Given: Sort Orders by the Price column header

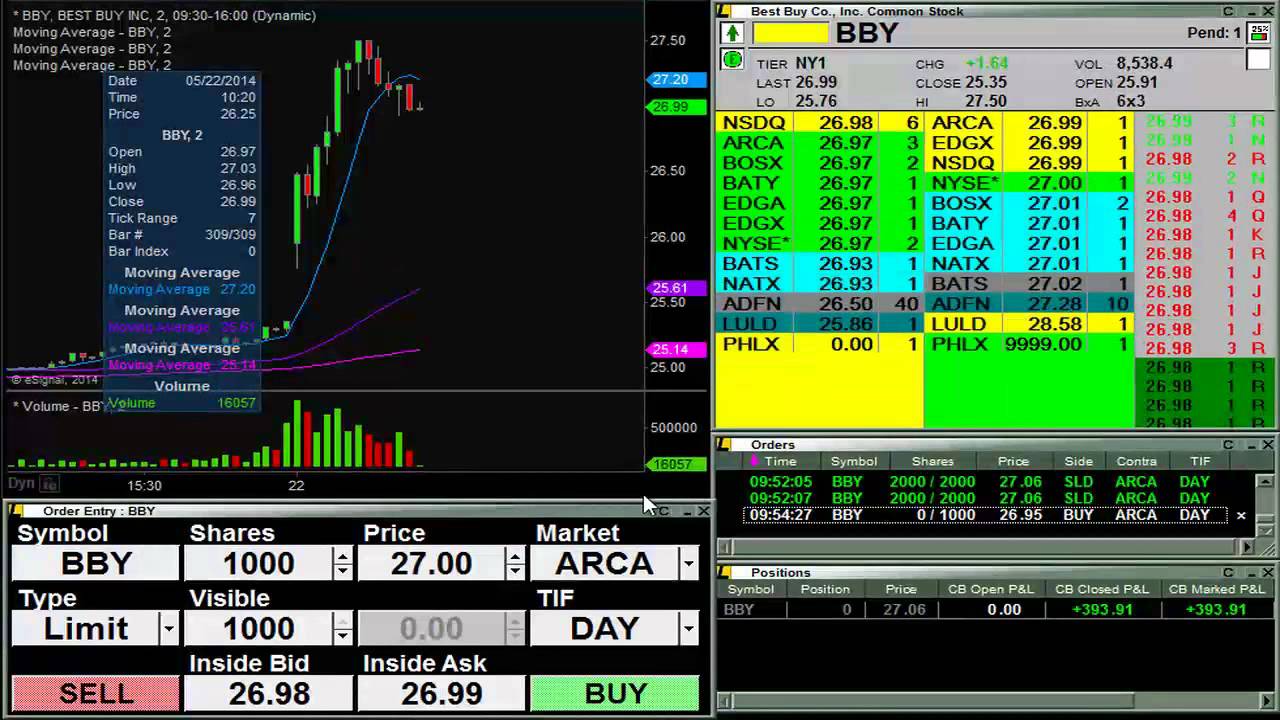Looking at the screenshot, I should pyautogui.click(x=1013, y=461).
